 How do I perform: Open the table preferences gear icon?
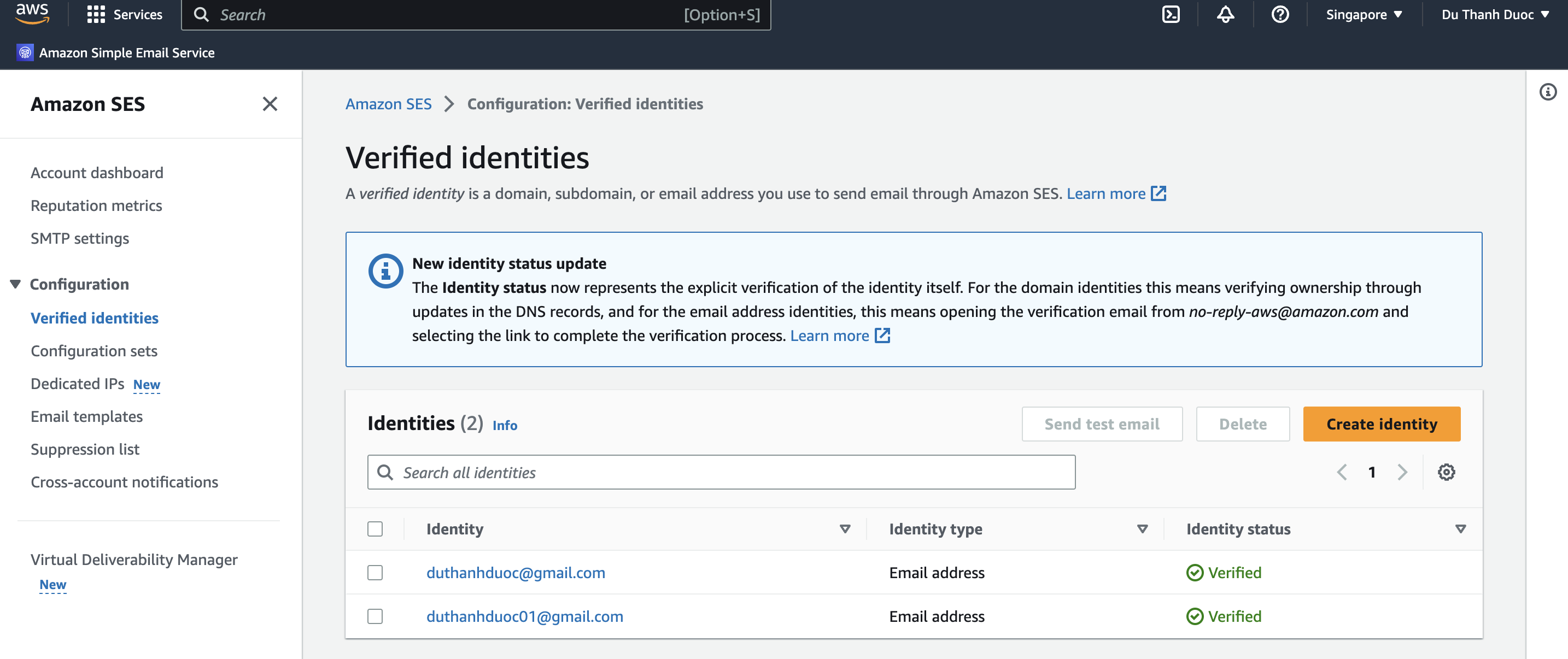[x=1446, y=472]
